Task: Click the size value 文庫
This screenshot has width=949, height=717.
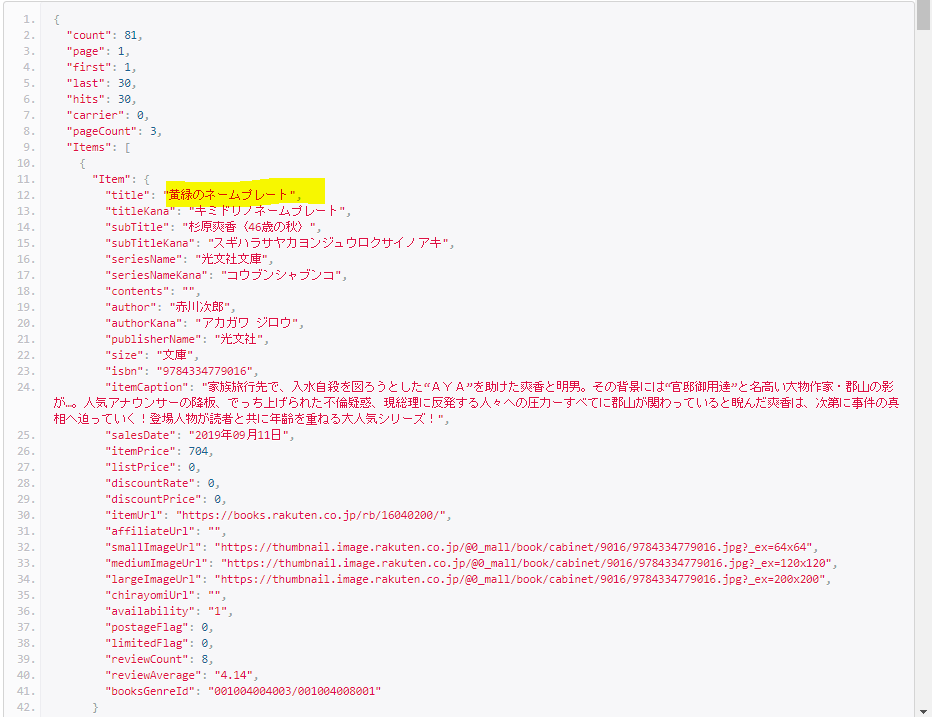Action: pyautogui.click(x=175, y=355)
